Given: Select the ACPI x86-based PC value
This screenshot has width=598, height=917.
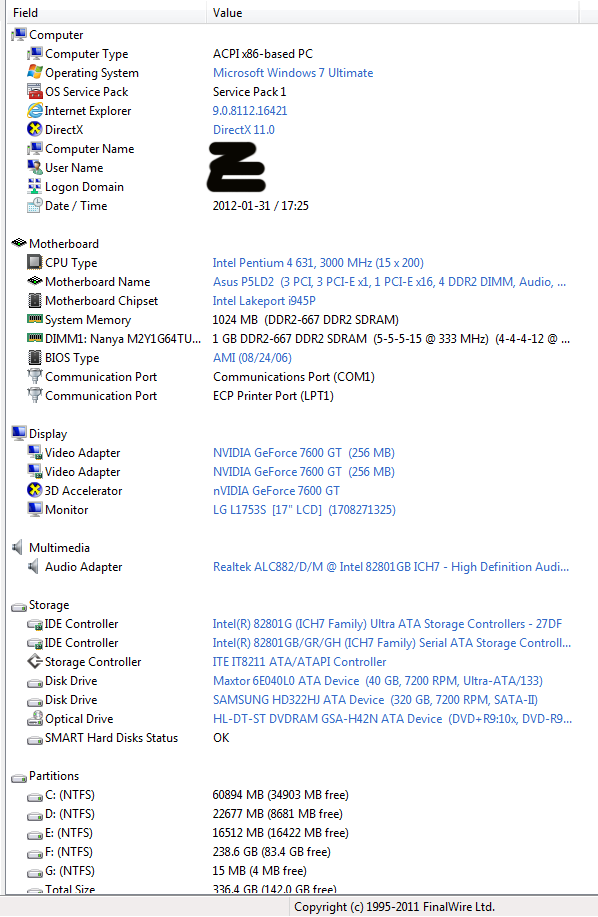Looking at the screenshot, I should (263, 54).
